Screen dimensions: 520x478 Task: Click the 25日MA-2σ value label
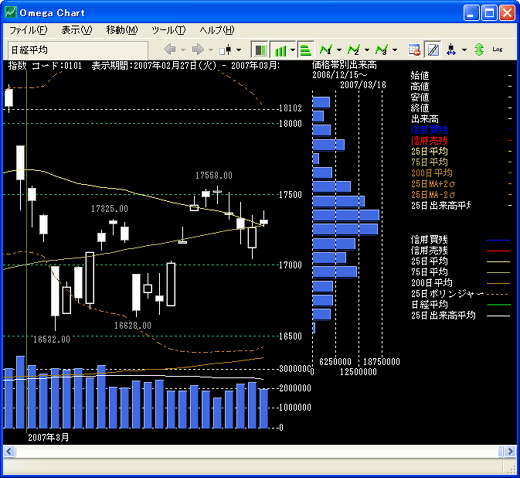coord(433,195)
